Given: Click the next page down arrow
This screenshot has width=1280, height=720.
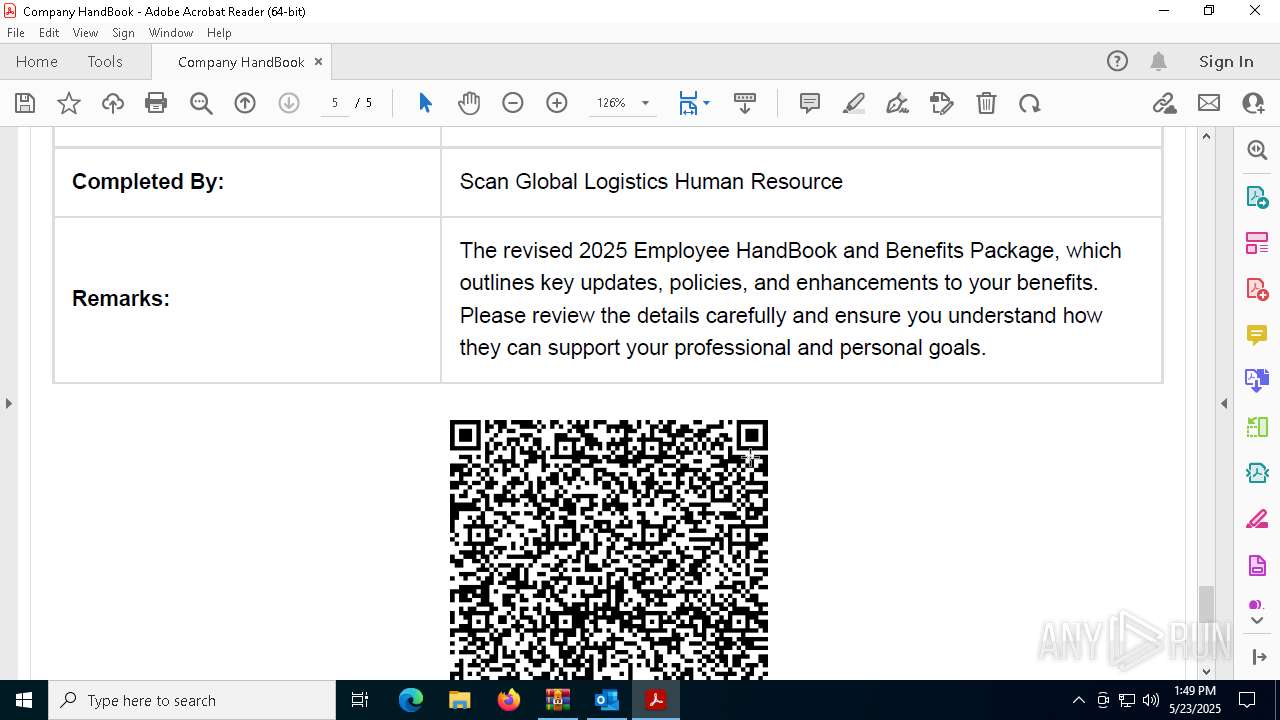Looking at the screenshot, I should 289,103.
